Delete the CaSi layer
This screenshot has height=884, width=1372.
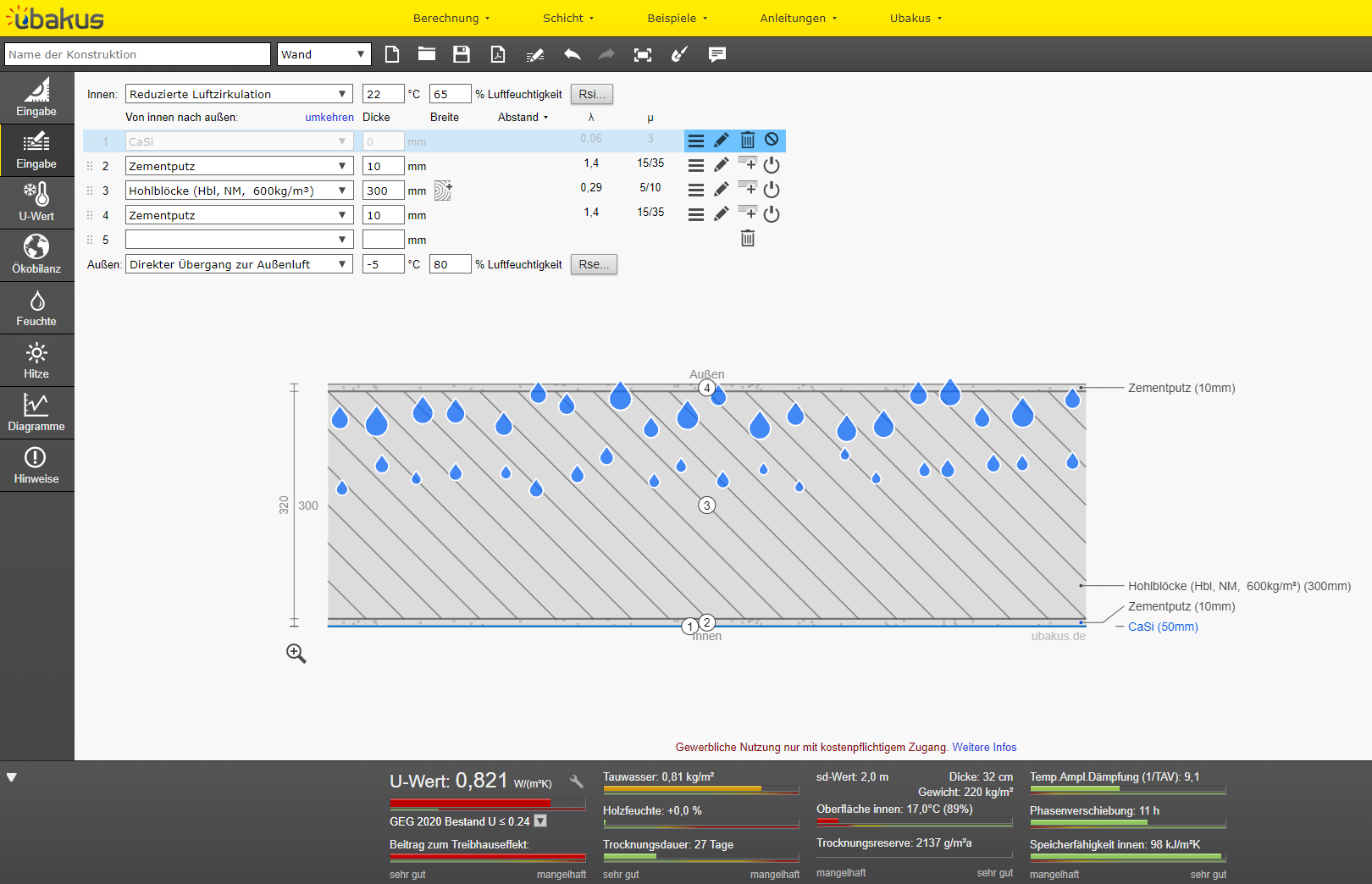tap(748, 141)
